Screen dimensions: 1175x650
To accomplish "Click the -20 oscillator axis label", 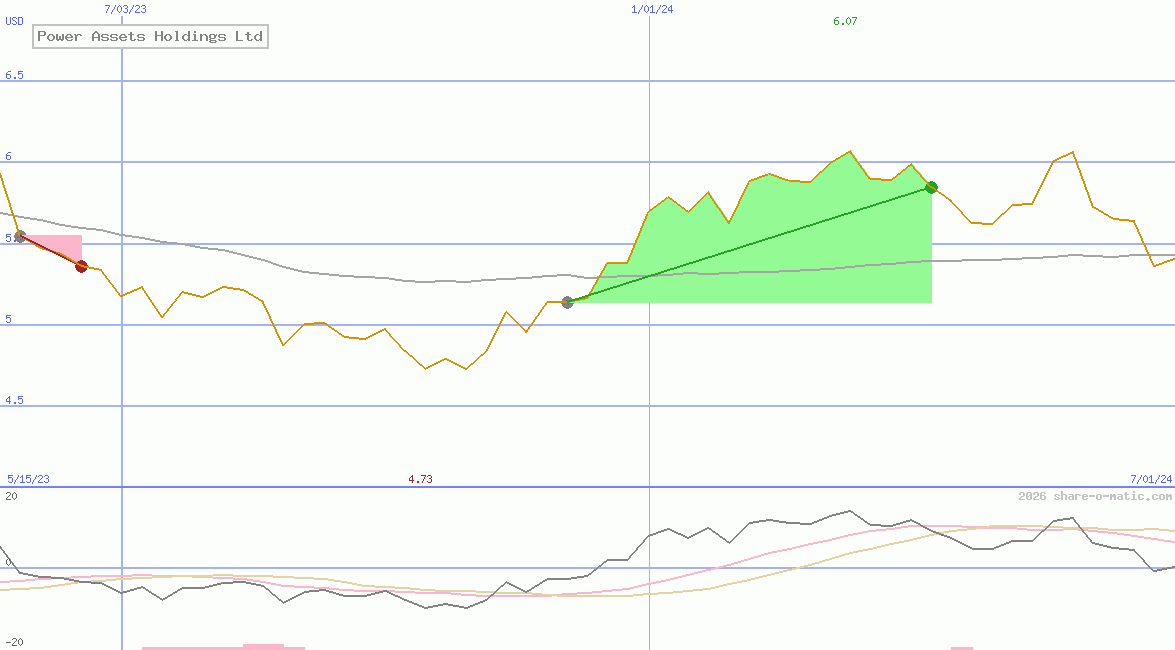I will pyautogui.click(x=14, y=643).
